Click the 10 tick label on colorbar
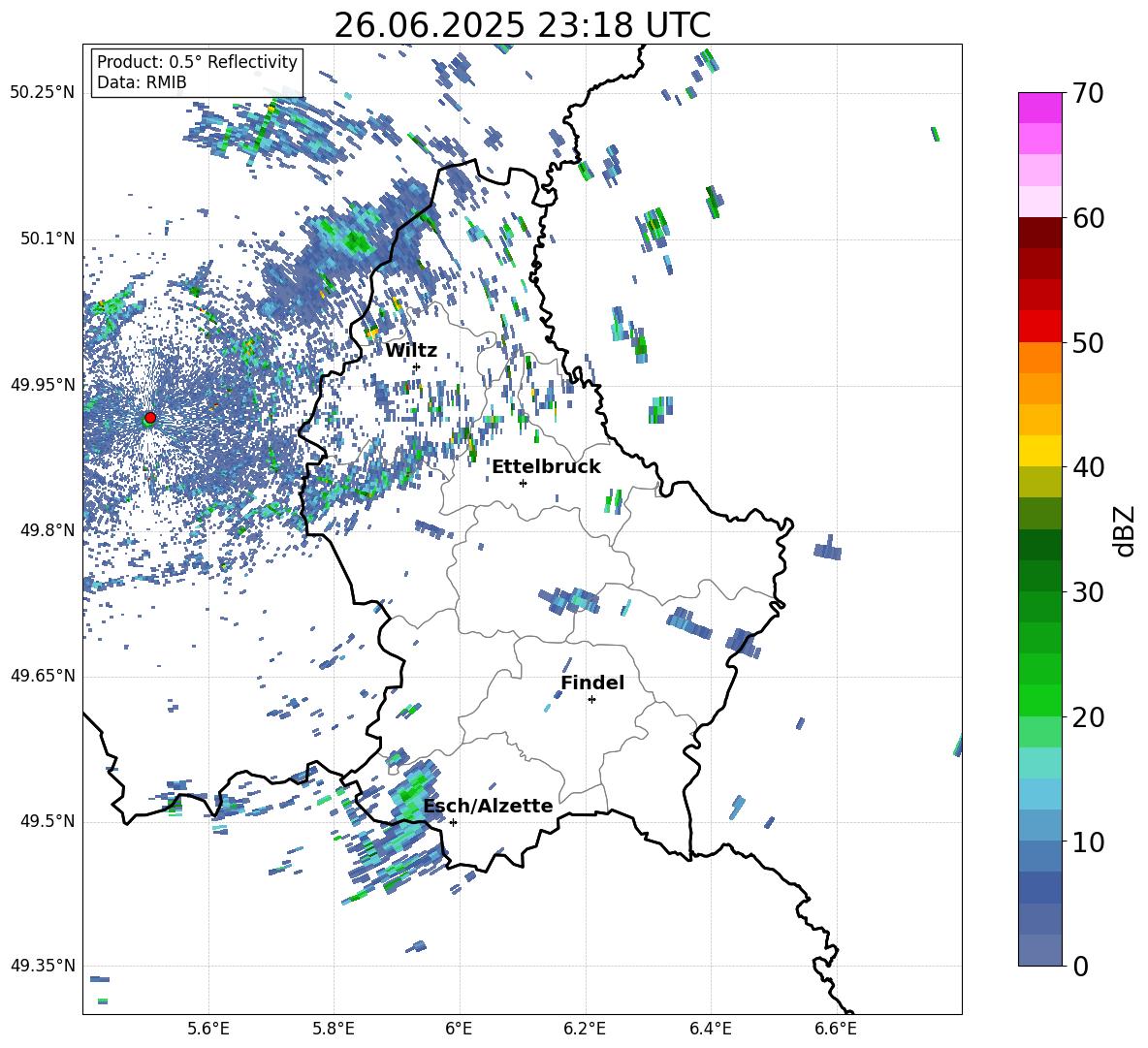This screenshot has height=1048, width=1148. click(x=1088, y=842)
